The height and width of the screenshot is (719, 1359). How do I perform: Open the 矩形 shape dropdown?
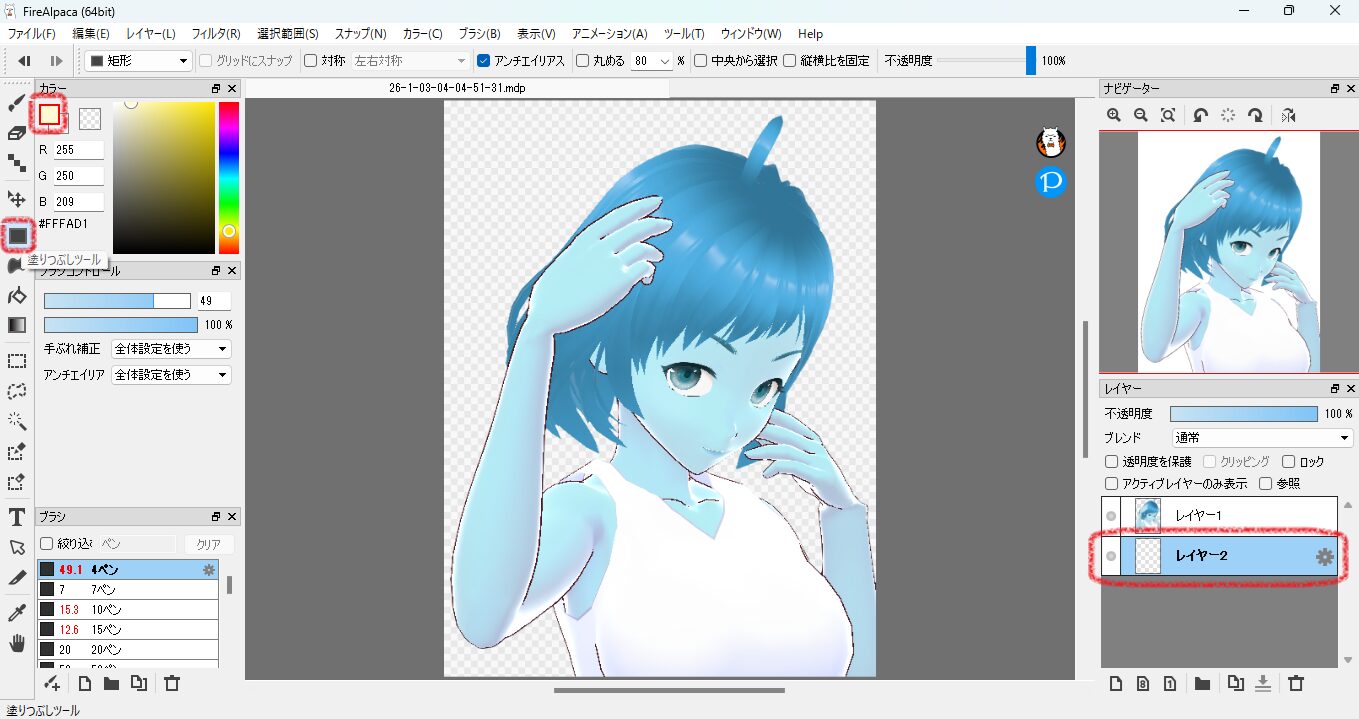pyautogui.click(x=139, y=61)
